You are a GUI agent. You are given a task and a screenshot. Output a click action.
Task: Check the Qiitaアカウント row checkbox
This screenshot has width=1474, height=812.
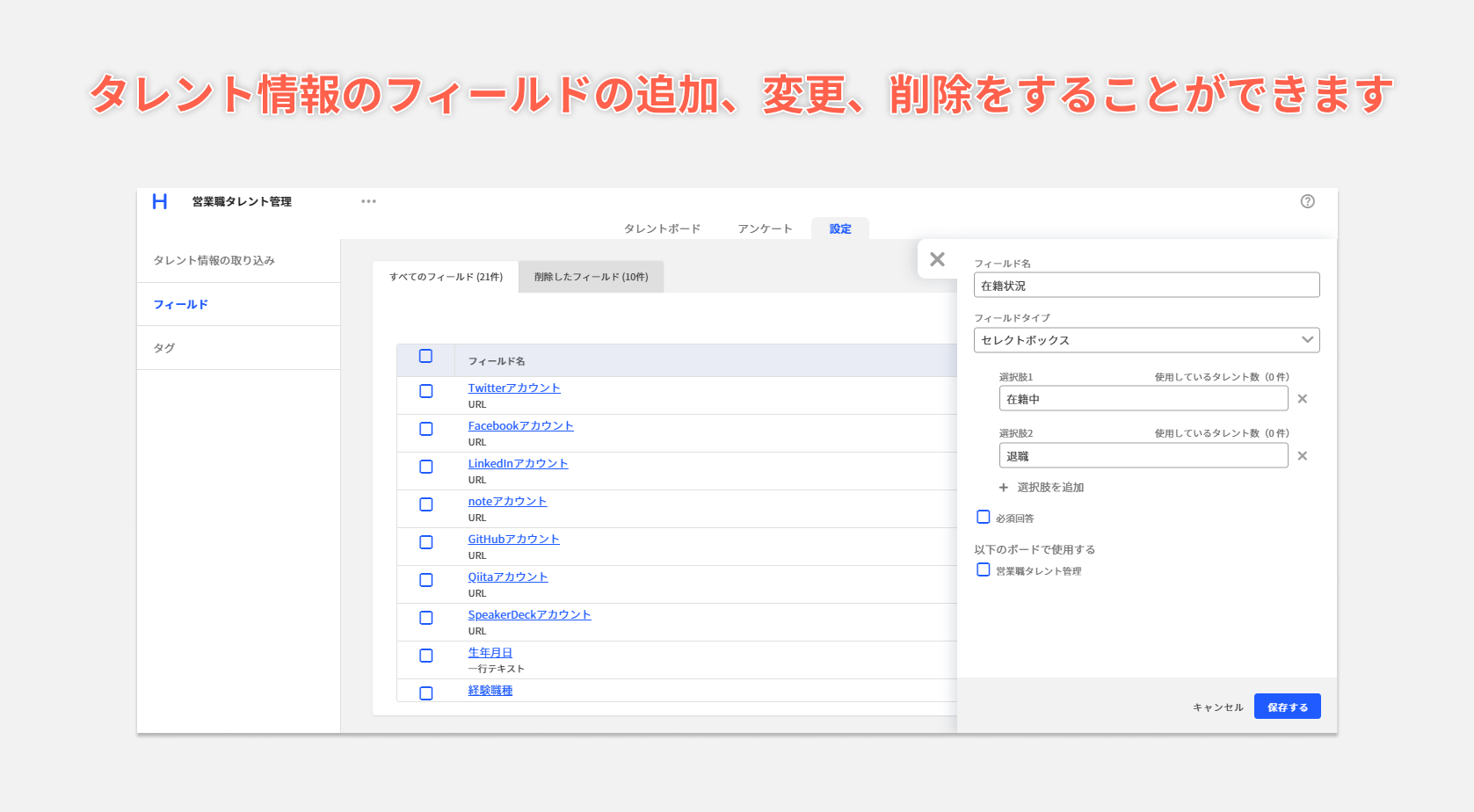tap(426, 580)
